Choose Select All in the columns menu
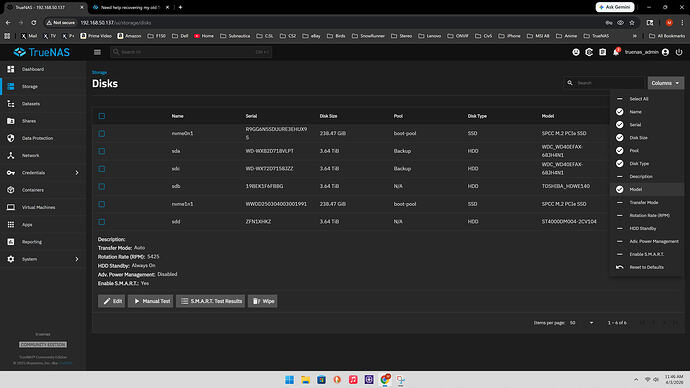The image size is (690, 388). tap(646, 99)
